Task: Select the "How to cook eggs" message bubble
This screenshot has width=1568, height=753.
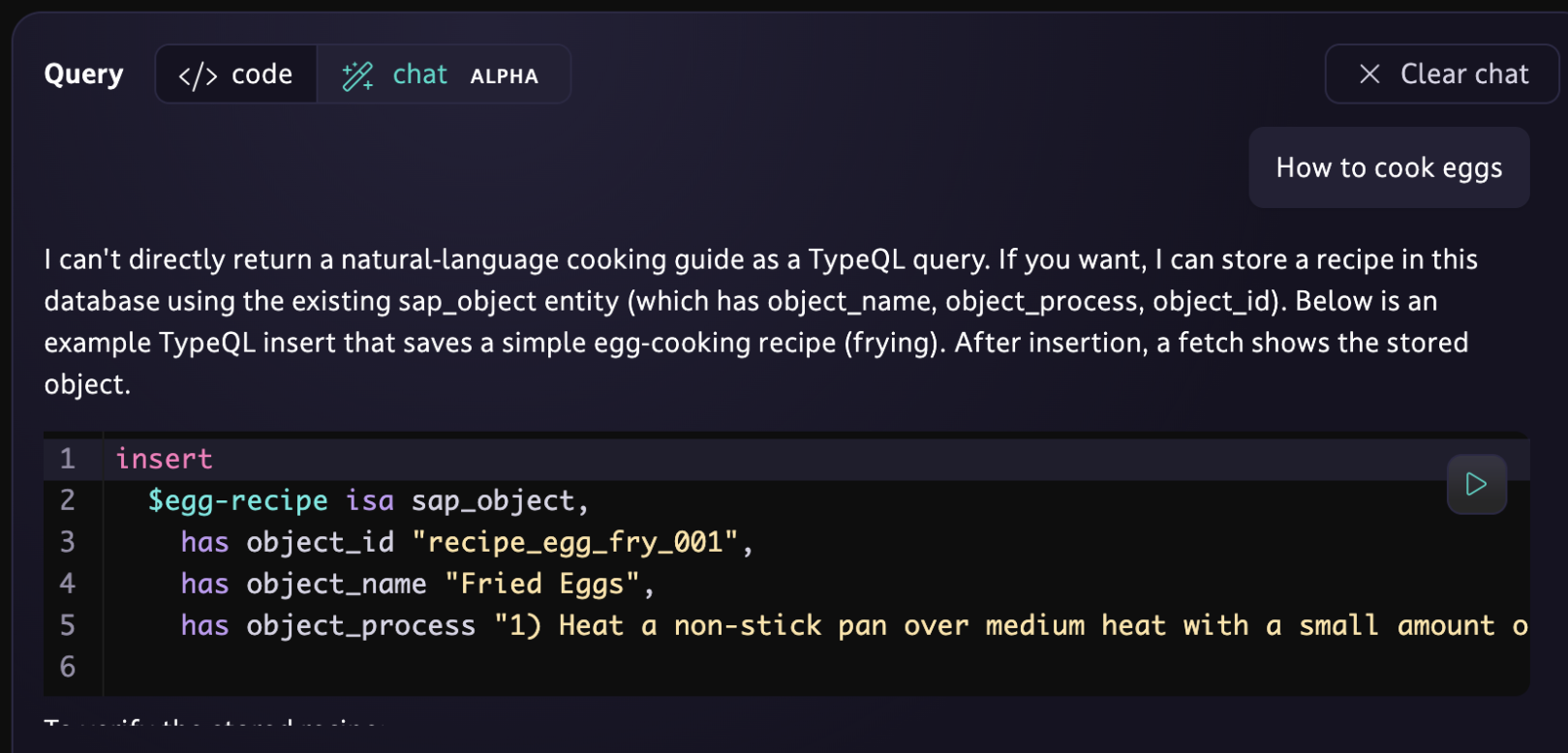Action: [x=1389, y=167]
